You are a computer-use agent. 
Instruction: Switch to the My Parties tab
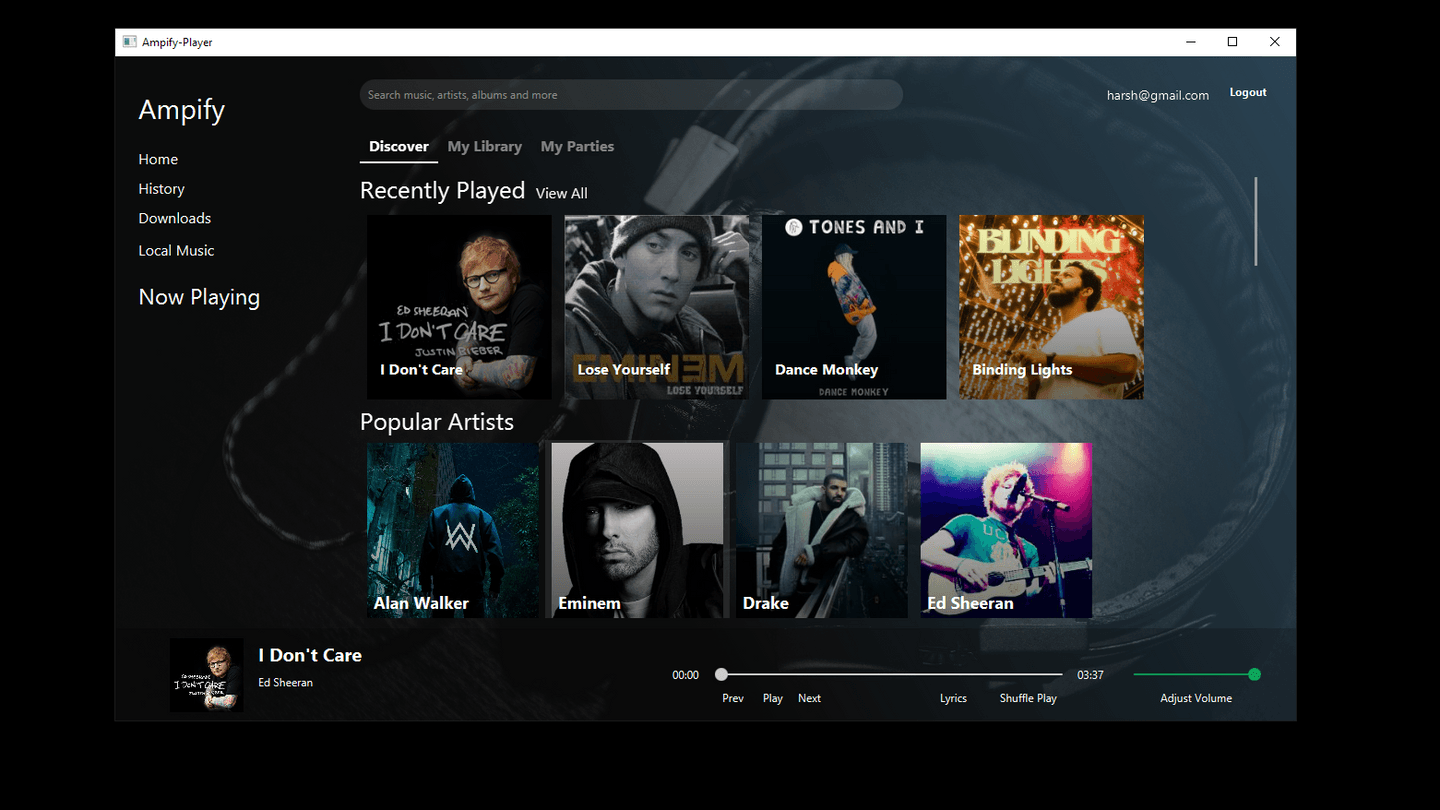tap(578, 147)
